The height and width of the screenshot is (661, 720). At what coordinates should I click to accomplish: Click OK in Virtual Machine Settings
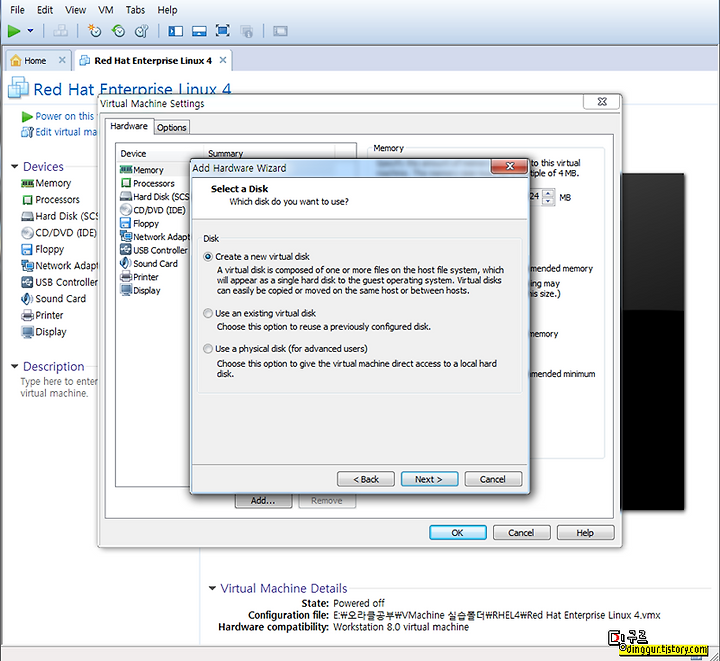tap(458, 532)
